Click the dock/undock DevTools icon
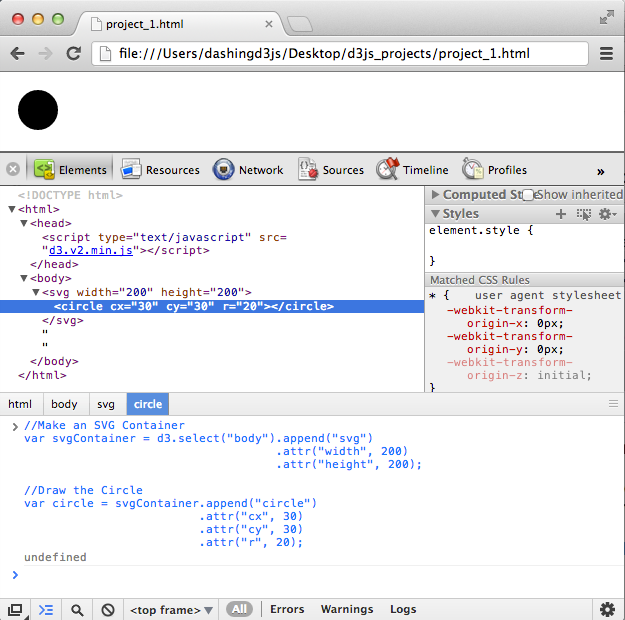Image resolution: width=625 pixels, height=620 pixels. (x=15, y=609)
